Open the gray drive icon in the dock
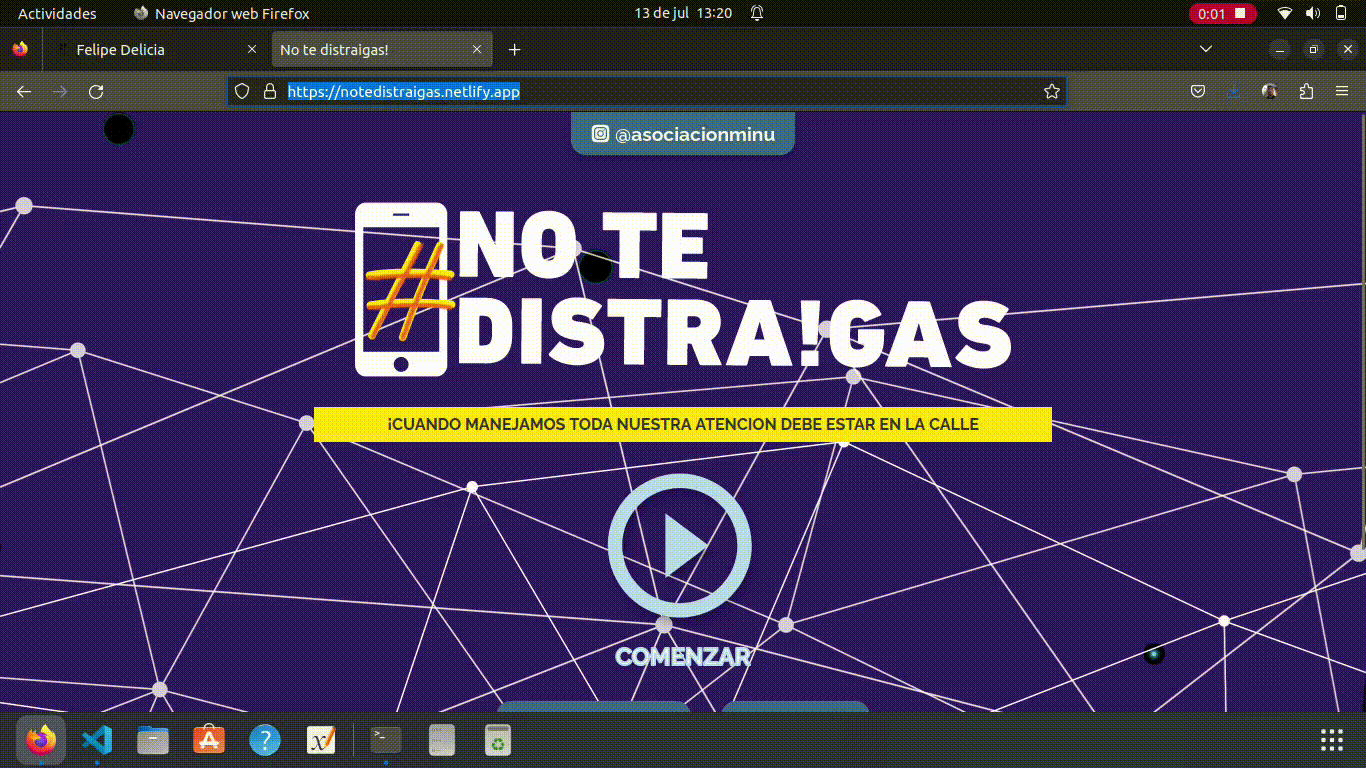Screen dimensions: 1366x768 tap(441, 740)
